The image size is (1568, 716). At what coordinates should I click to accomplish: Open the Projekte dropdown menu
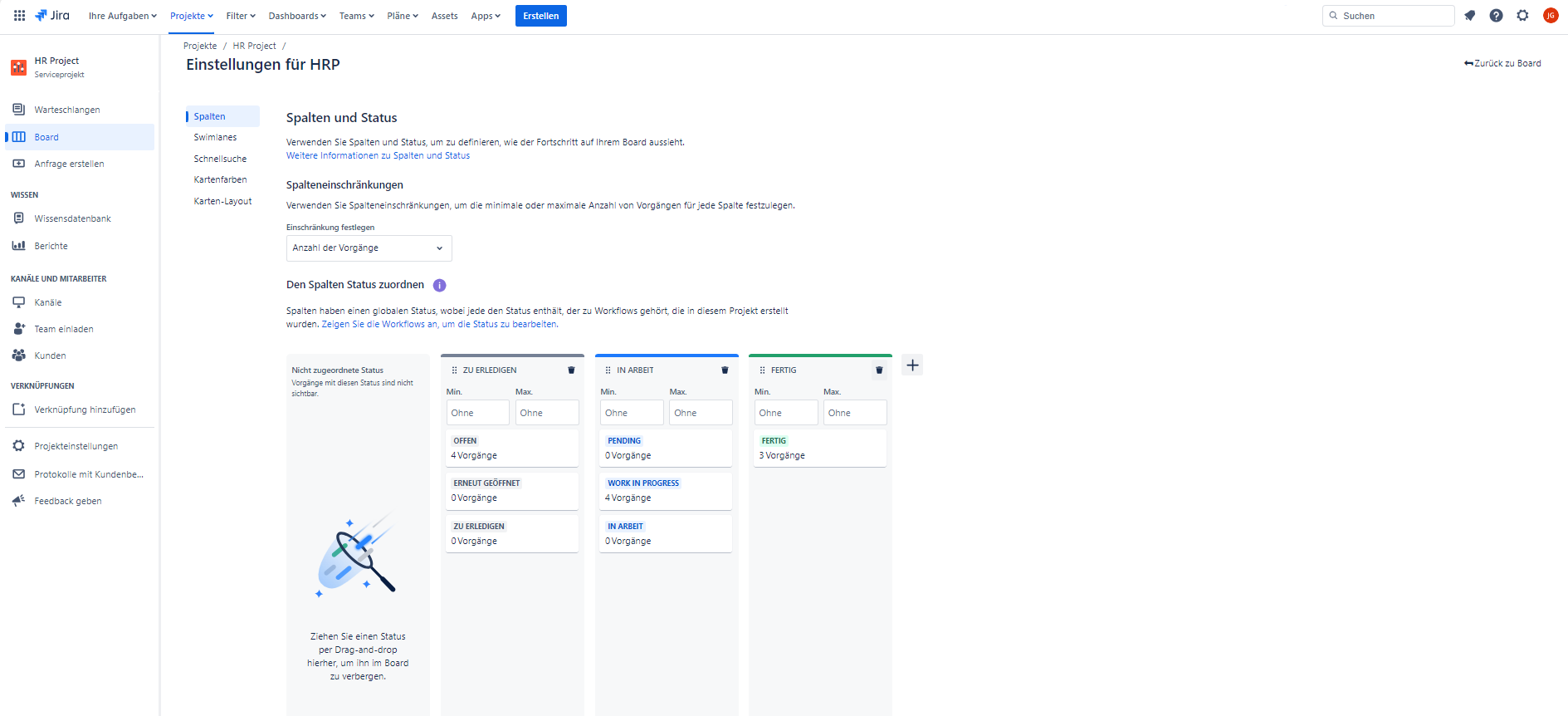tap(191, 16)
